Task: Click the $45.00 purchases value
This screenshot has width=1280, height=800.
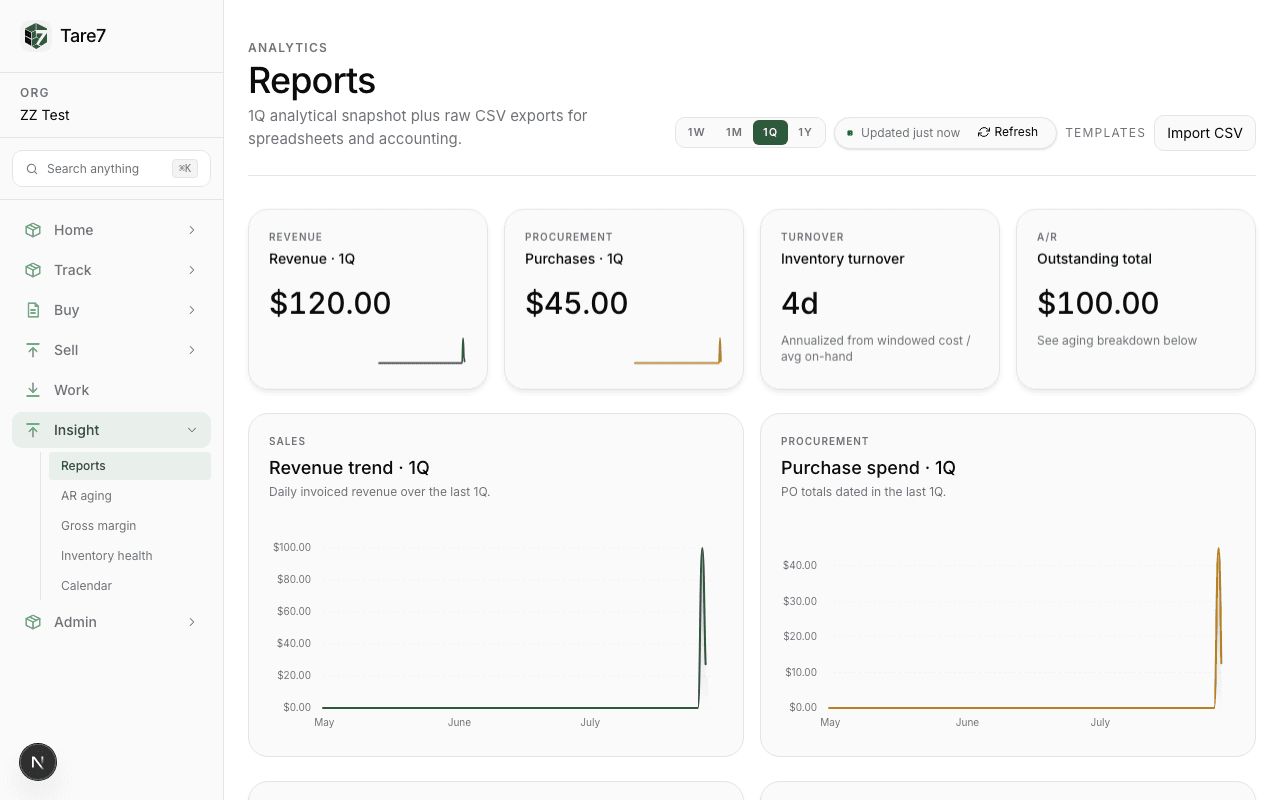Action: pos(577,303)
